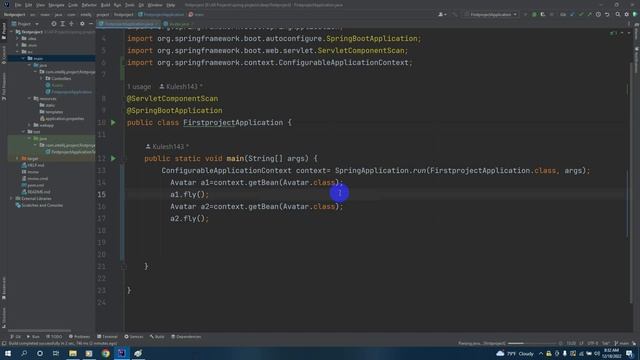Click IntelliJ IDEA icon in the taskbar

(x=122, y=353)
